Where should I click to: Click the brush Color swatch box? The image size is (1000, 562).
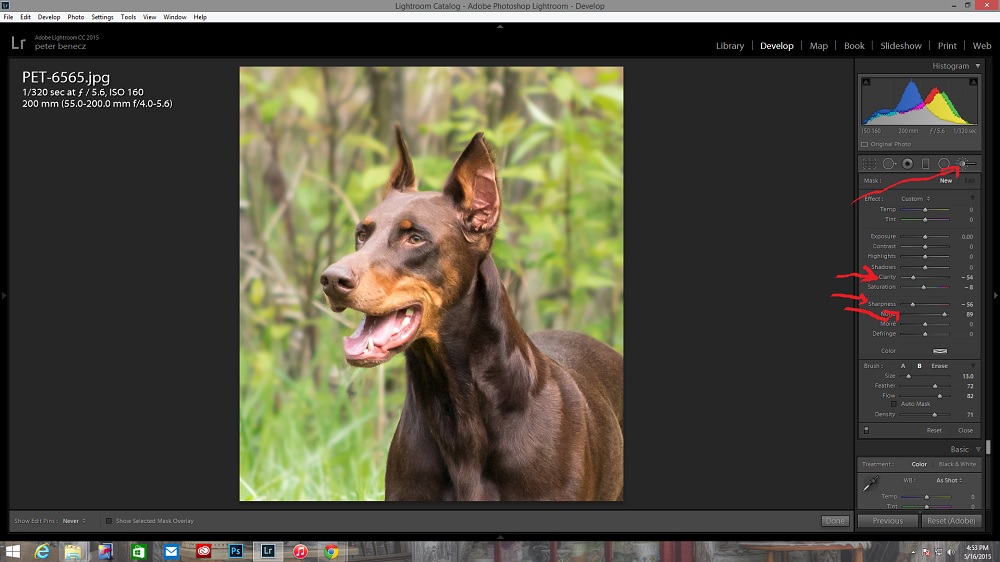point(940,351)
